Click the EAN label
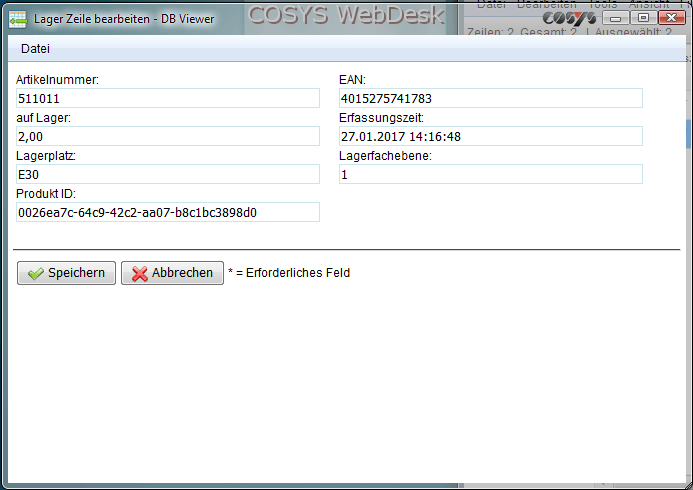The width and height of the screenshot is (693, 490). tap(352, 80)
